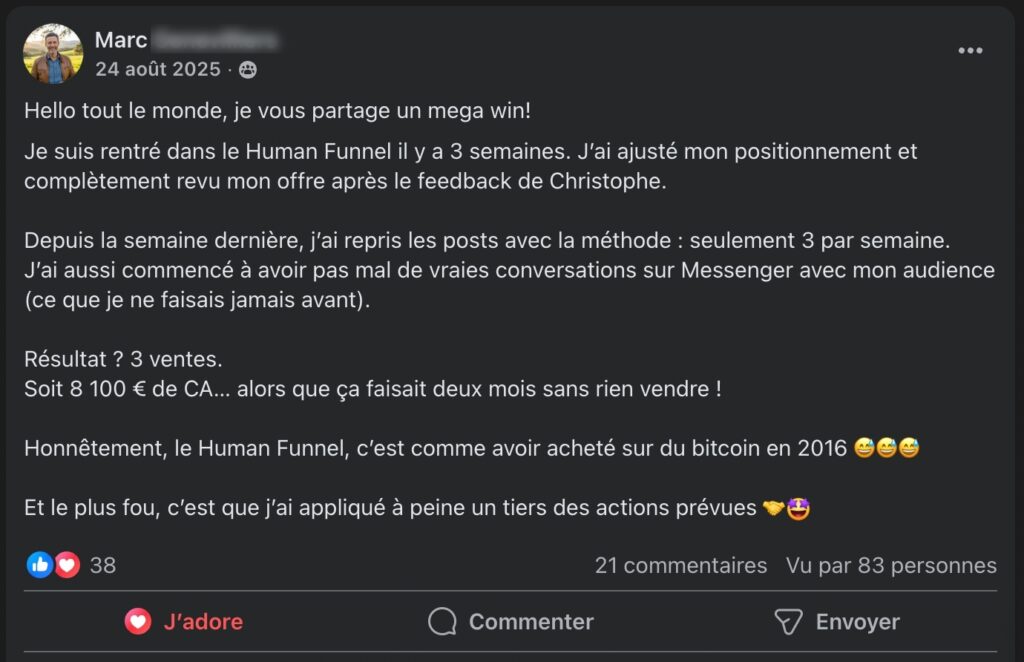Click the red heart icon in reactions summary
This screenshot has width=1024, height=662.
[67, 565]
